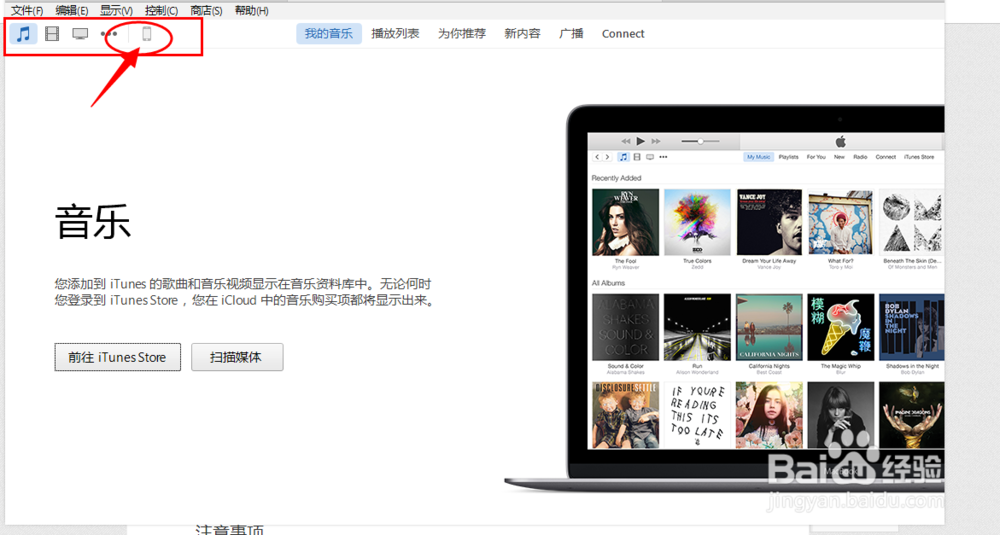Viewport: 1000px width, 535px height.
Task: Click the line starting 您登录到 iTunes Store
Action: pyautogui.click(x=245, y=300)
